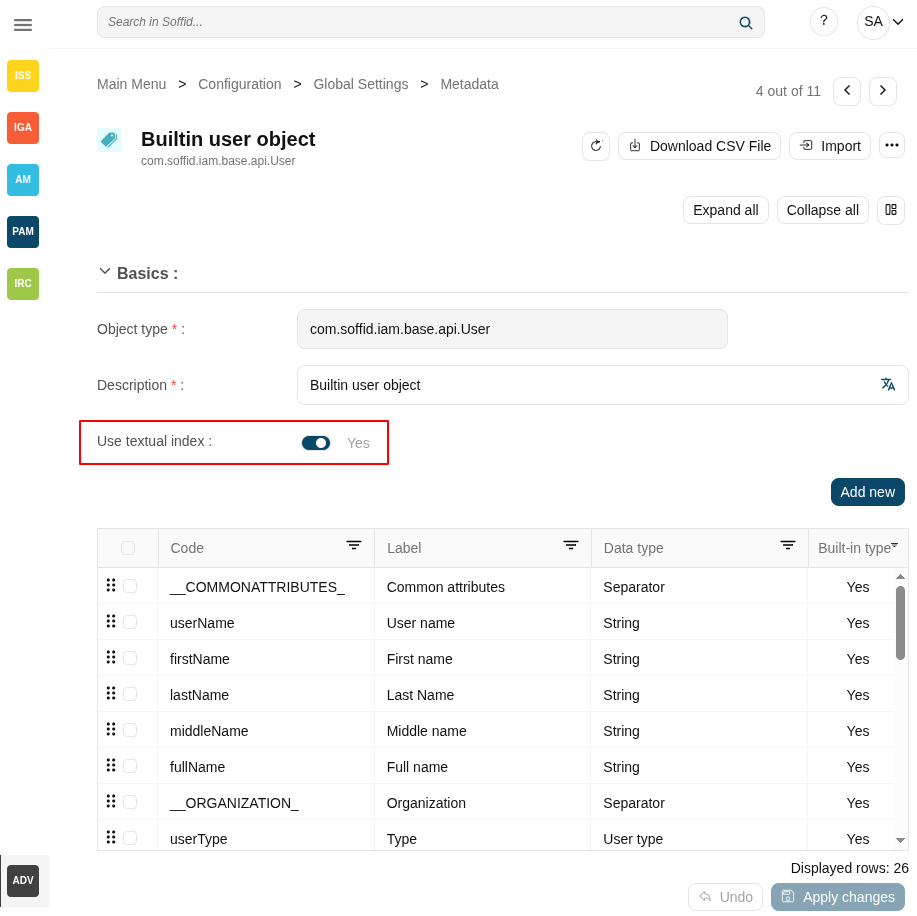Image resolution: width=917 pixels, height=916 pixels.
Task: Go to next record arrow
Action: tap(882, 91)
